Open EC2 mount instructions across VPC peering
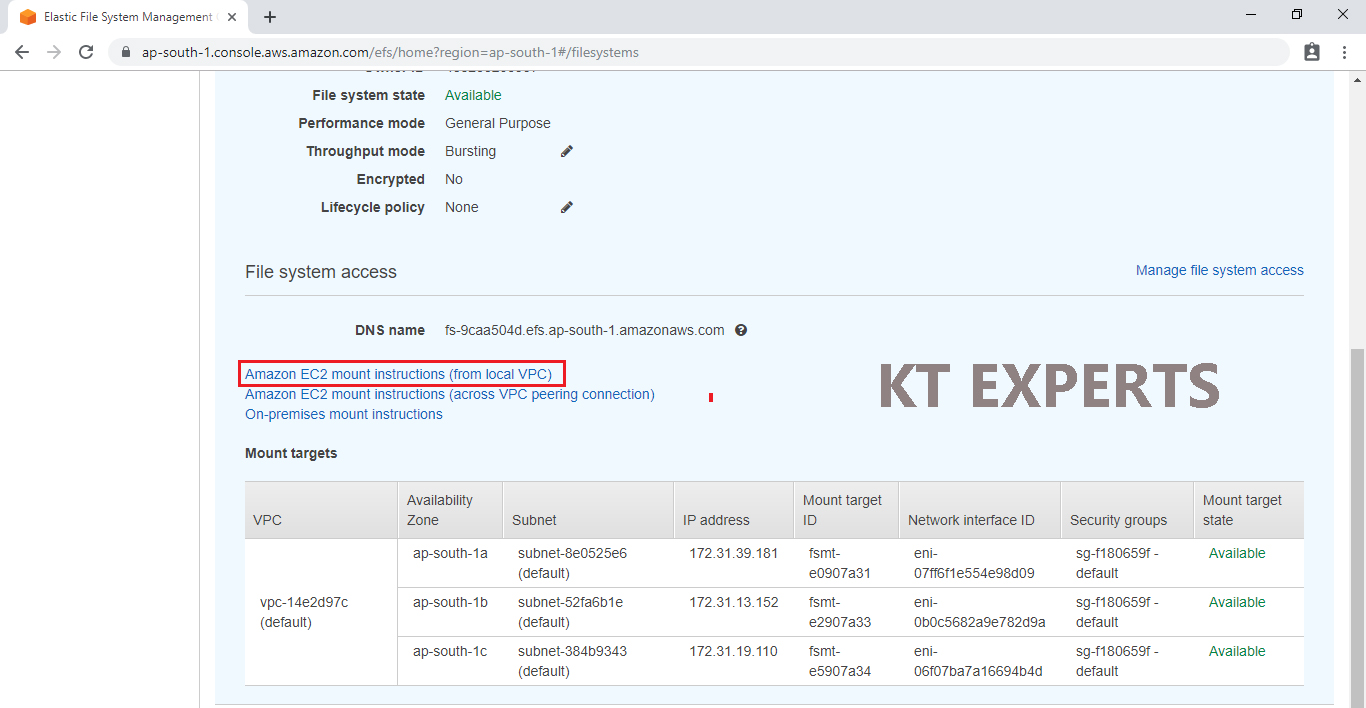1366x708 pixels. point(450,394)
